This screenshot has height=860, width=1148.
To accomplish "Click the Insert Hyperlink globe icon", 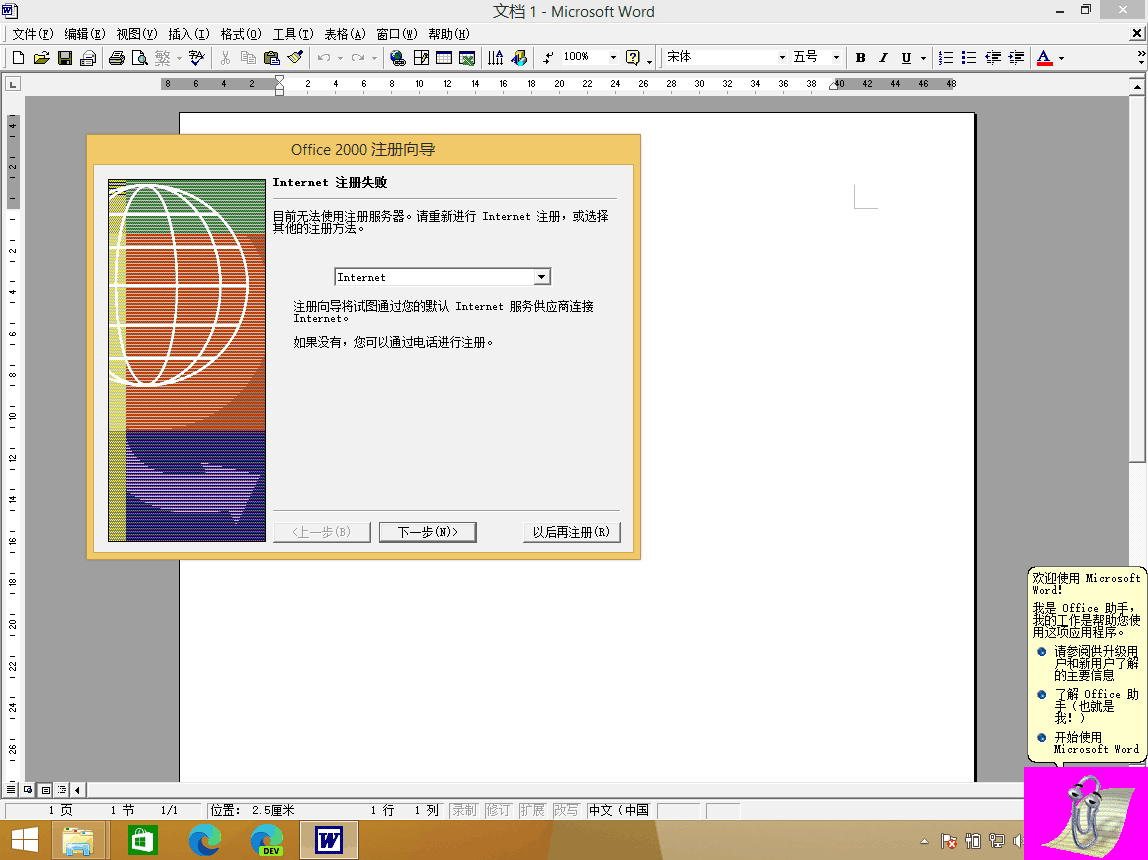I will coord(397,58).
